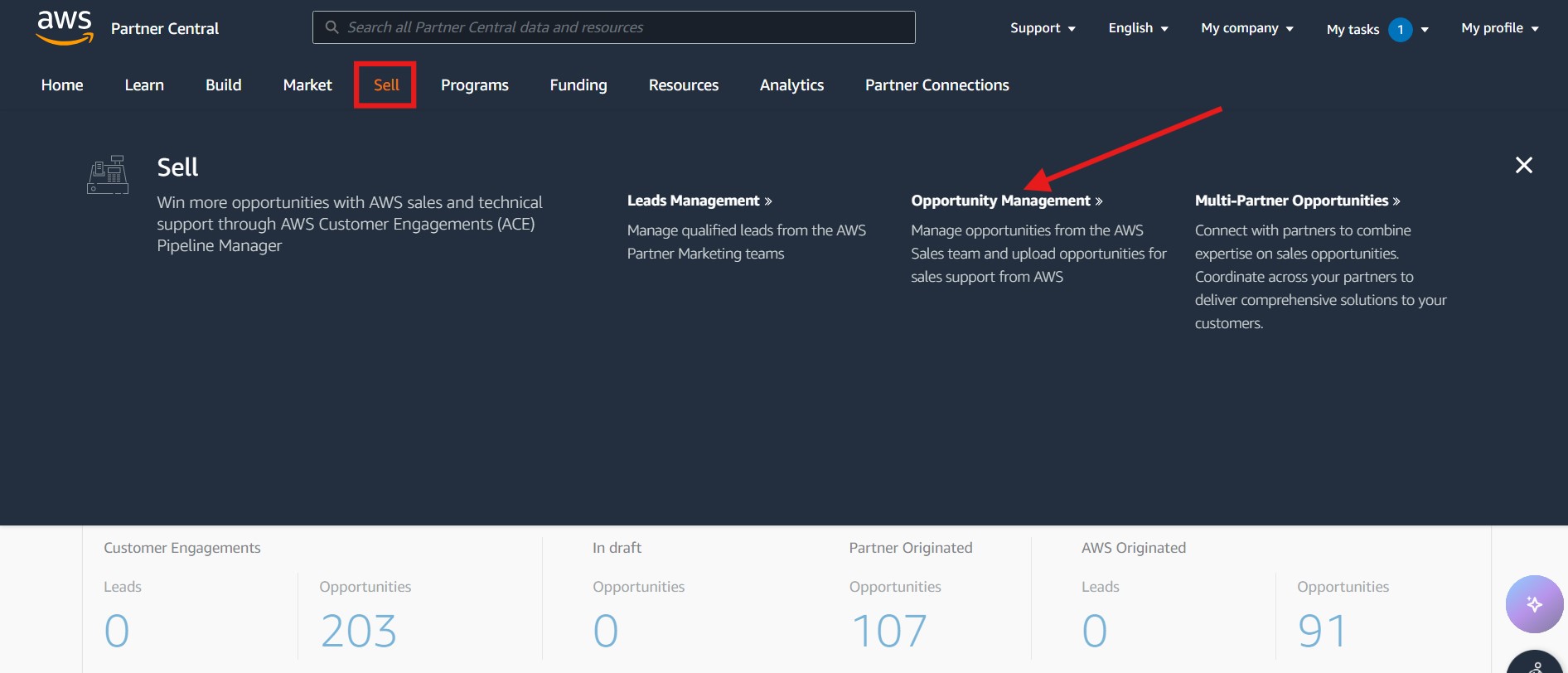The height and width of the screenshot is (673, 1568).
Task: Open the Build menu
Action: coord(224,85)
